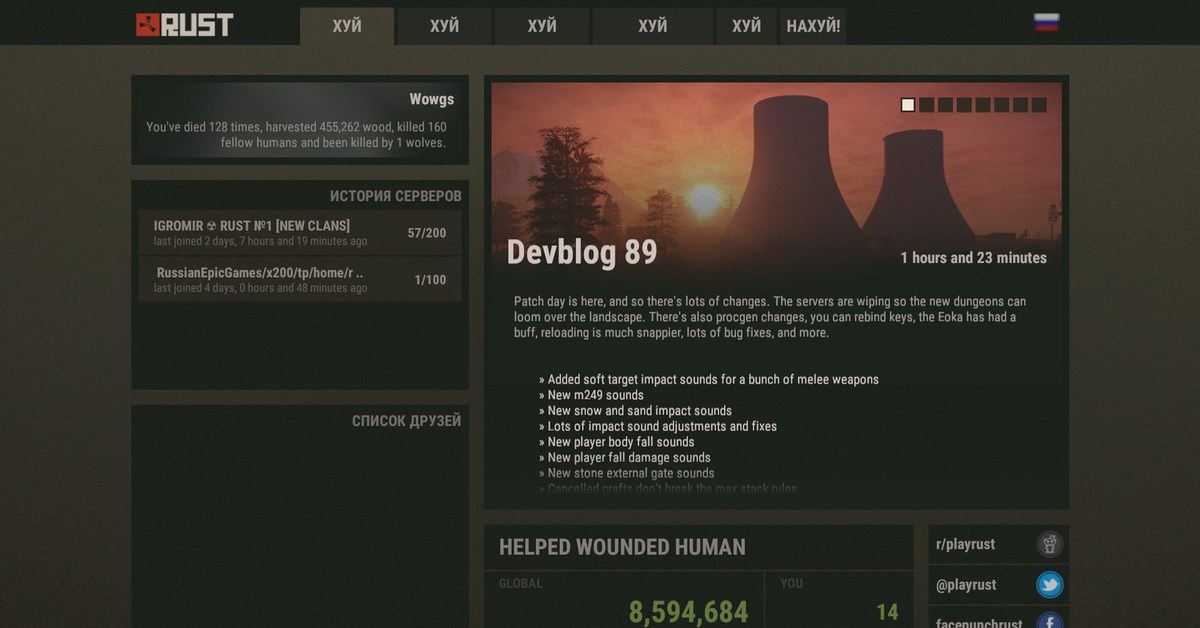Select the fourth slide indicator square
Image resolution: width=1200 pixels, height=628 pixels.
[964, 105]
